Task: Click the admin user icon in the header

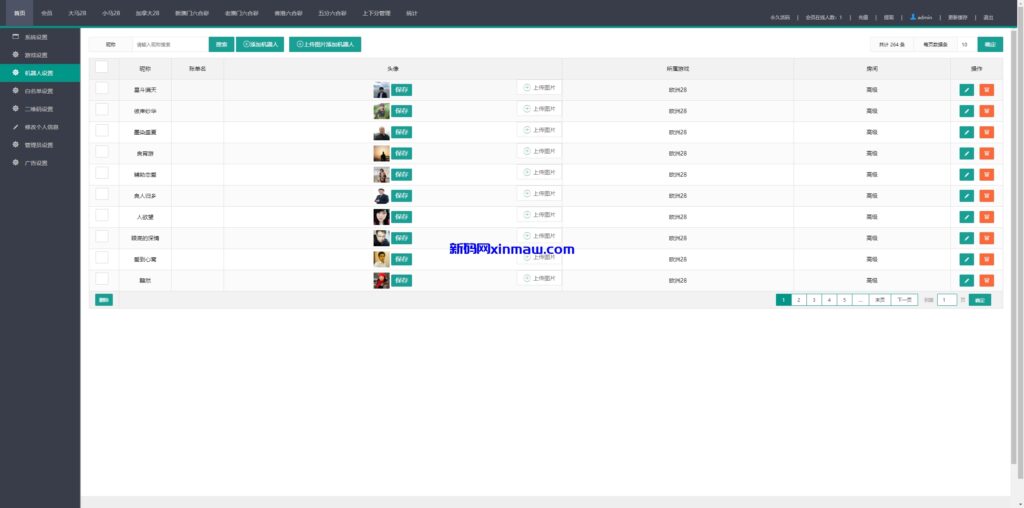Action: coord(913,17)
